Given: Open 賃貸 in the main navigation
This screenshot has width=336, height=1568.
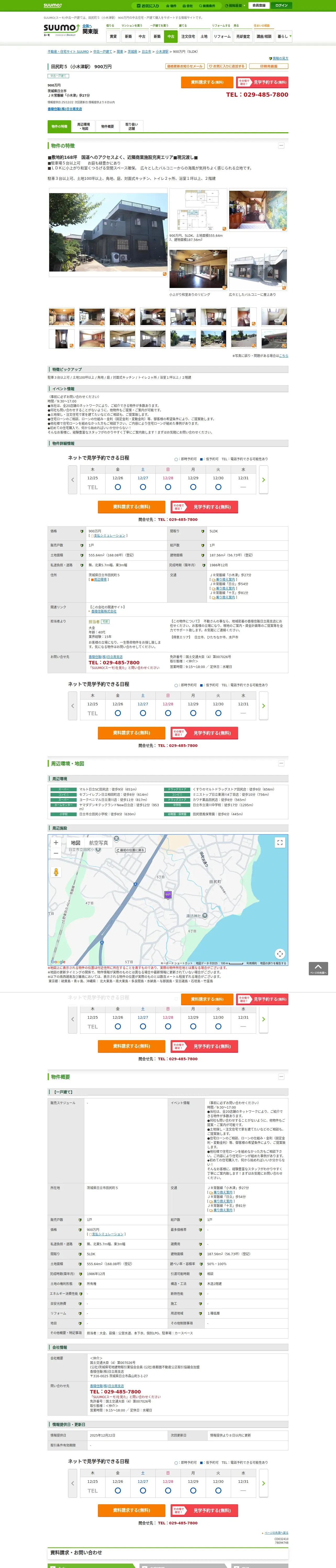Looking at the screenshot, I should tap(113, 37).
